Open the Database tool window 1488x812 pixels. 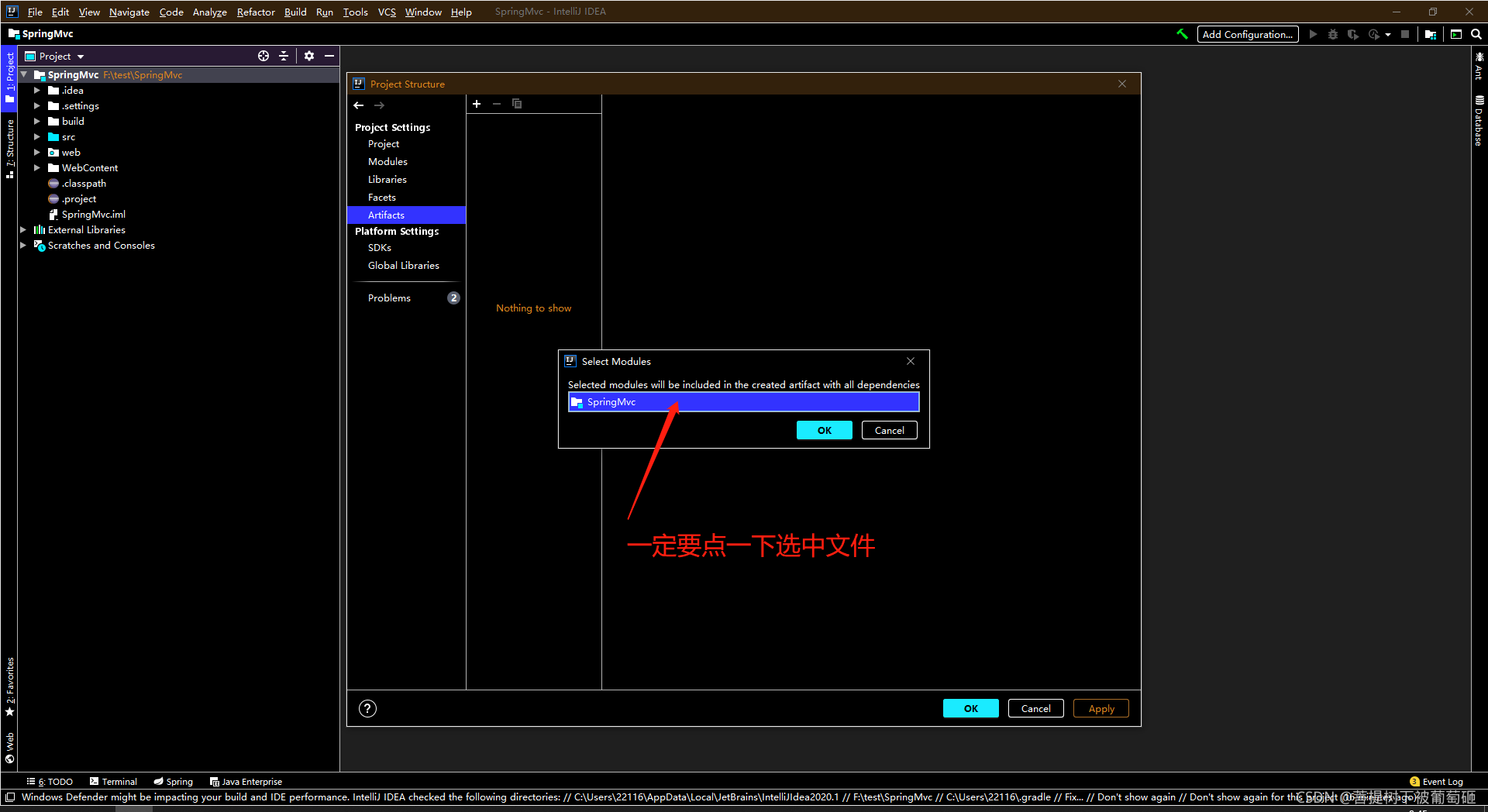[x=1479, y=120]
